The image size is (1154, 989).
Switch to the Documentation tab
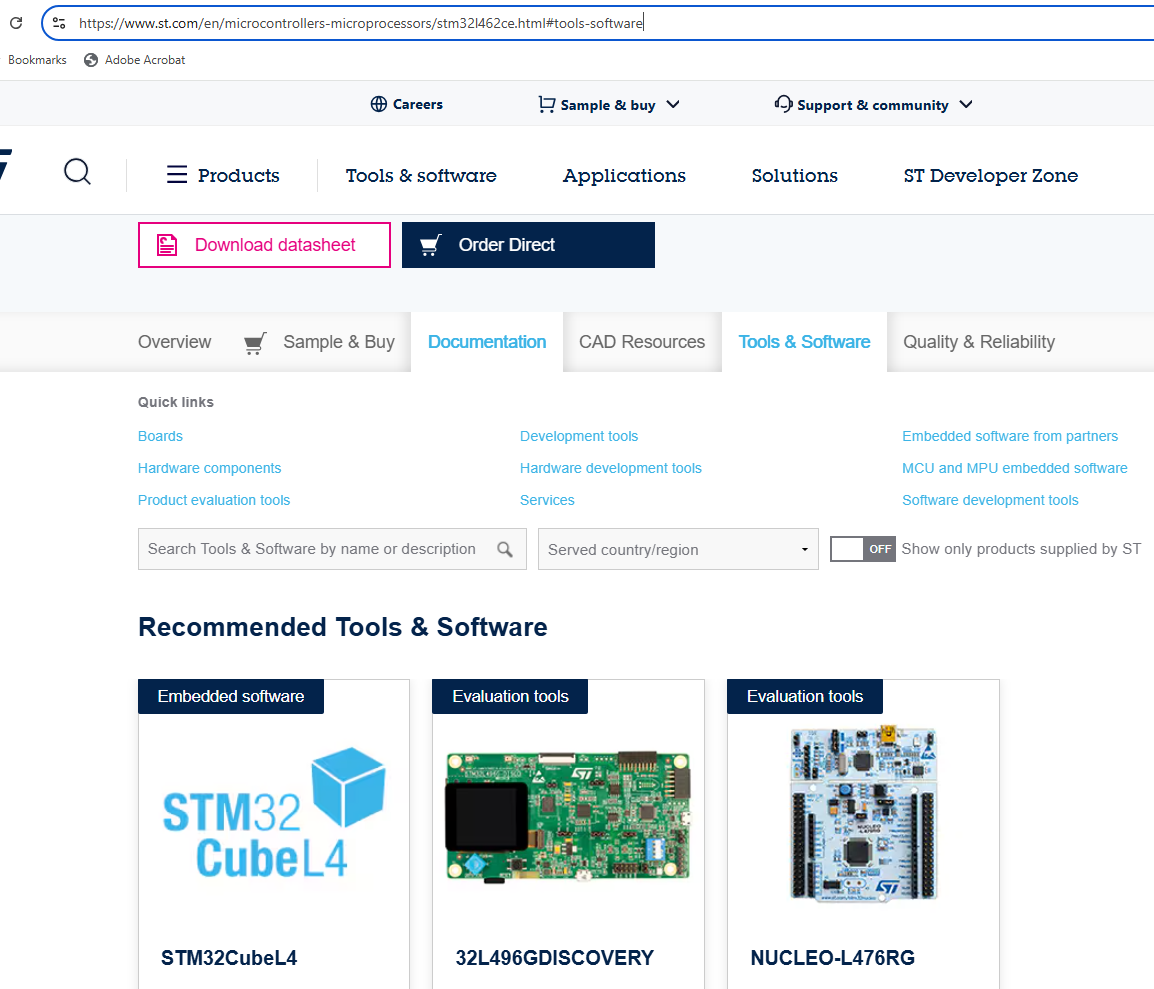click(x=487, y=341)
